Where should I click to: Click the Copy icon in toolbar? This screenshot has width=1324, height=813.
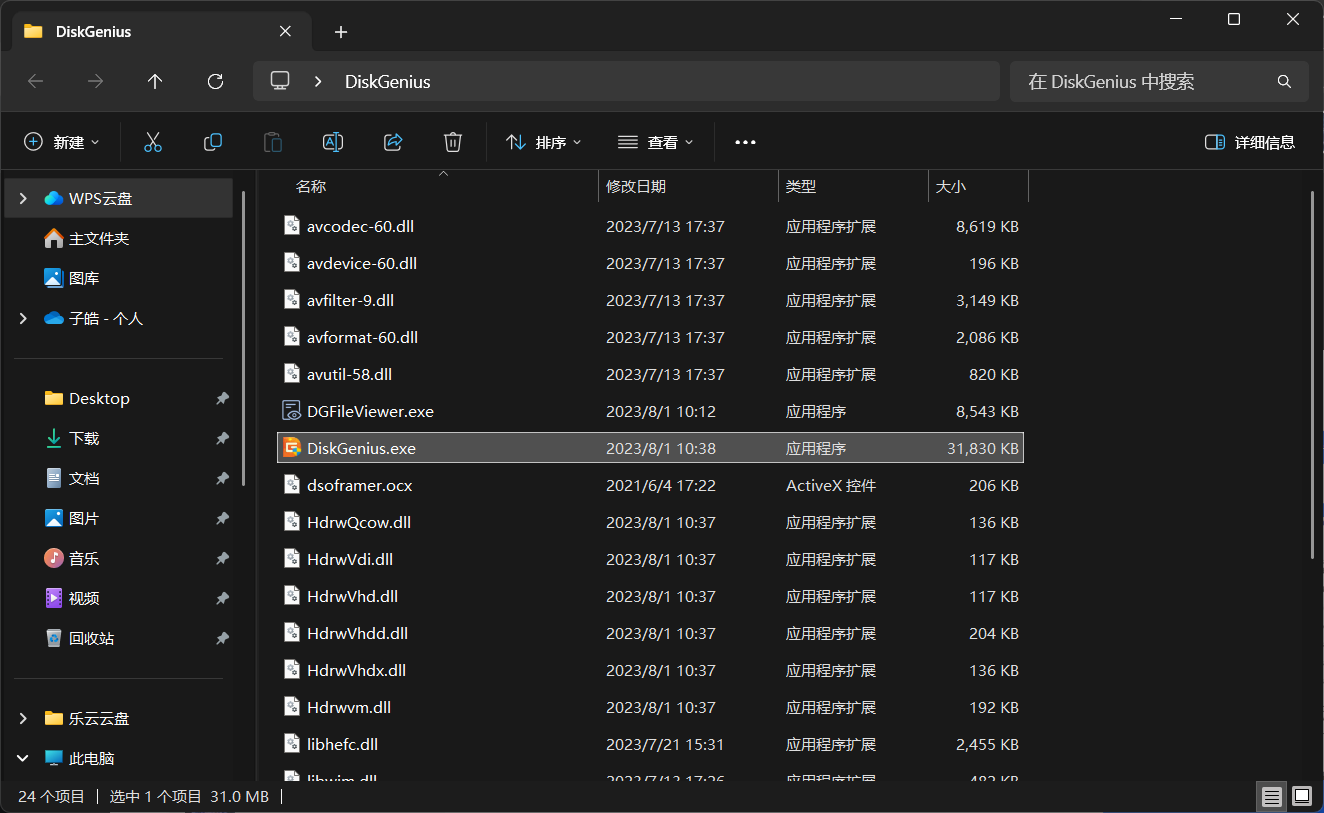click(213, 142)
